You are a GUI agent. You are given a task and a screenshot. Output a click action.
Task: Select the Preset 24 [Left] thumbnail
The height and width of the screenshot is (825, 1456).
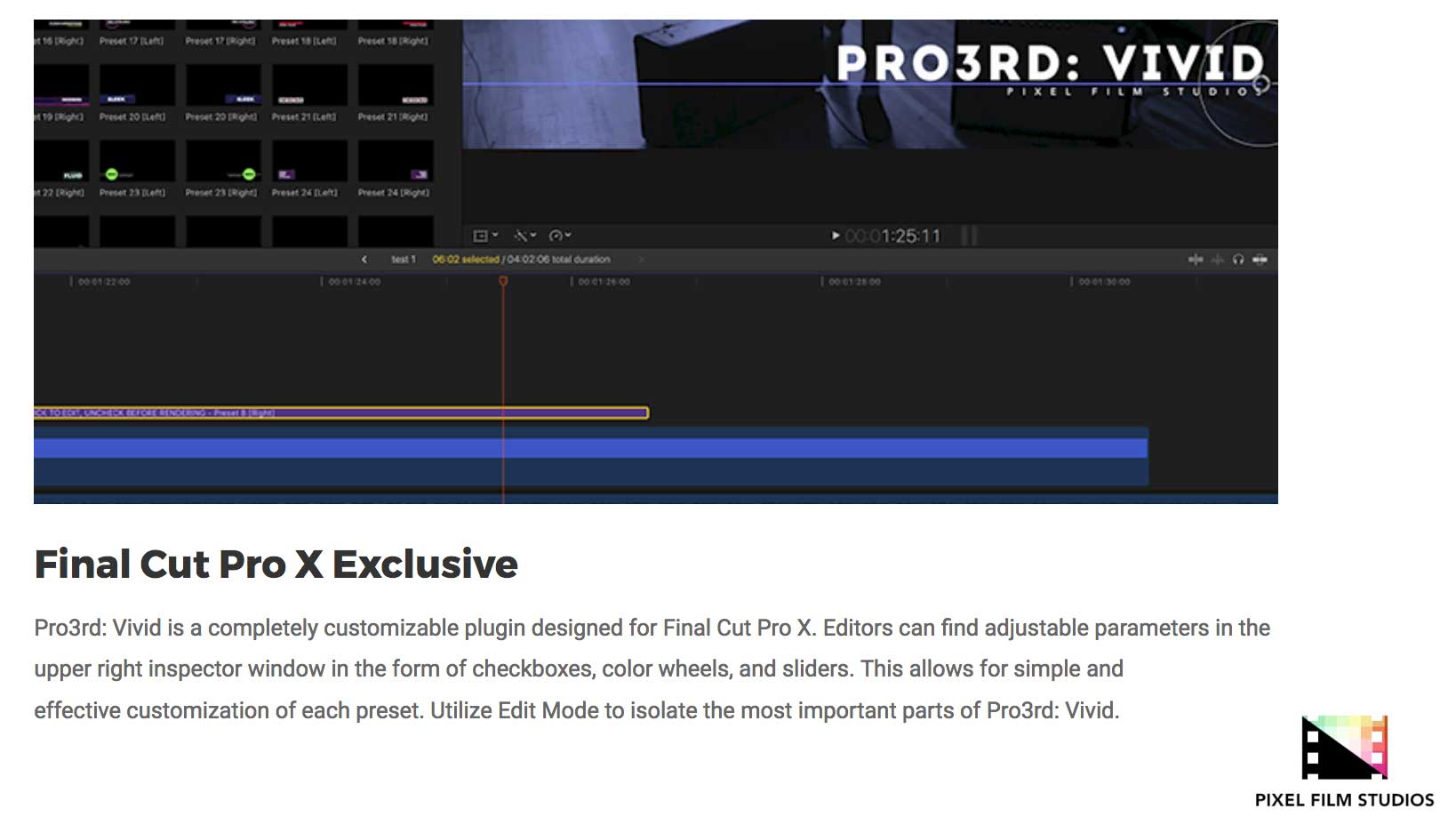click(x=309, y=162)
